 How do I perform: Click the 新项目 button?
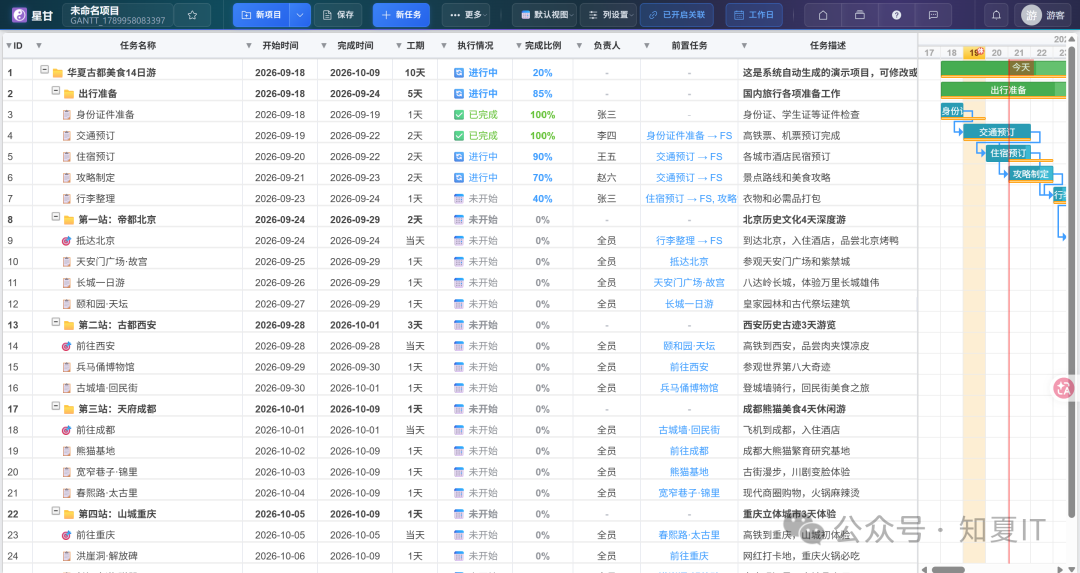(262, 14)
